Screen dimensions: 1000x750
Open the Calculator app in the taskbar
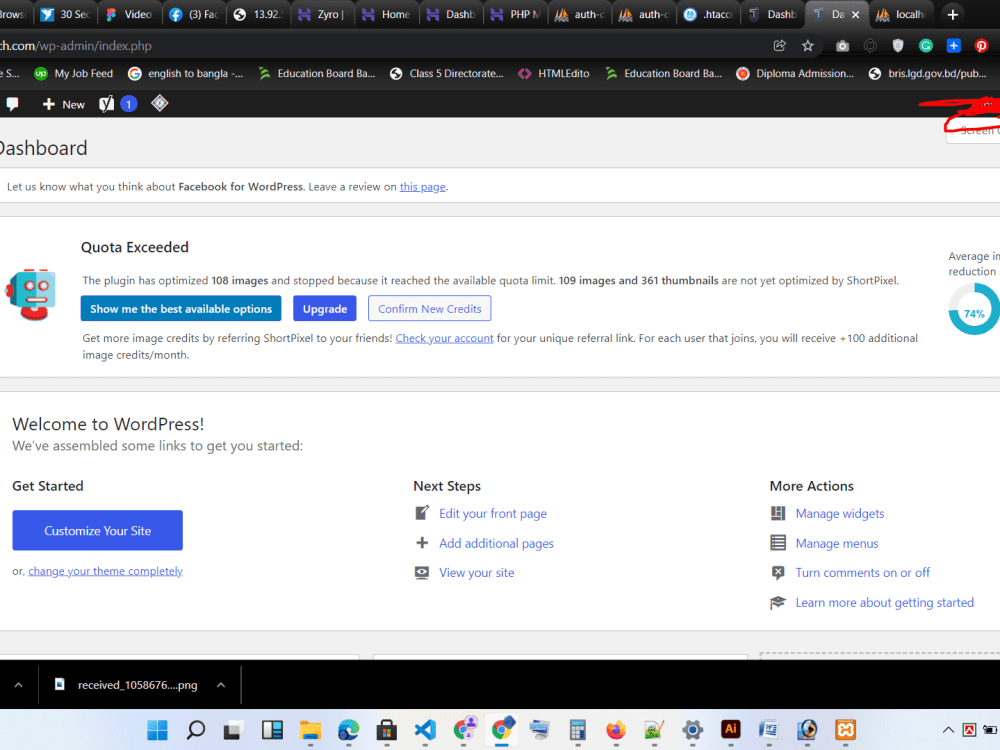pyautogui.click(x=578, y=730)
